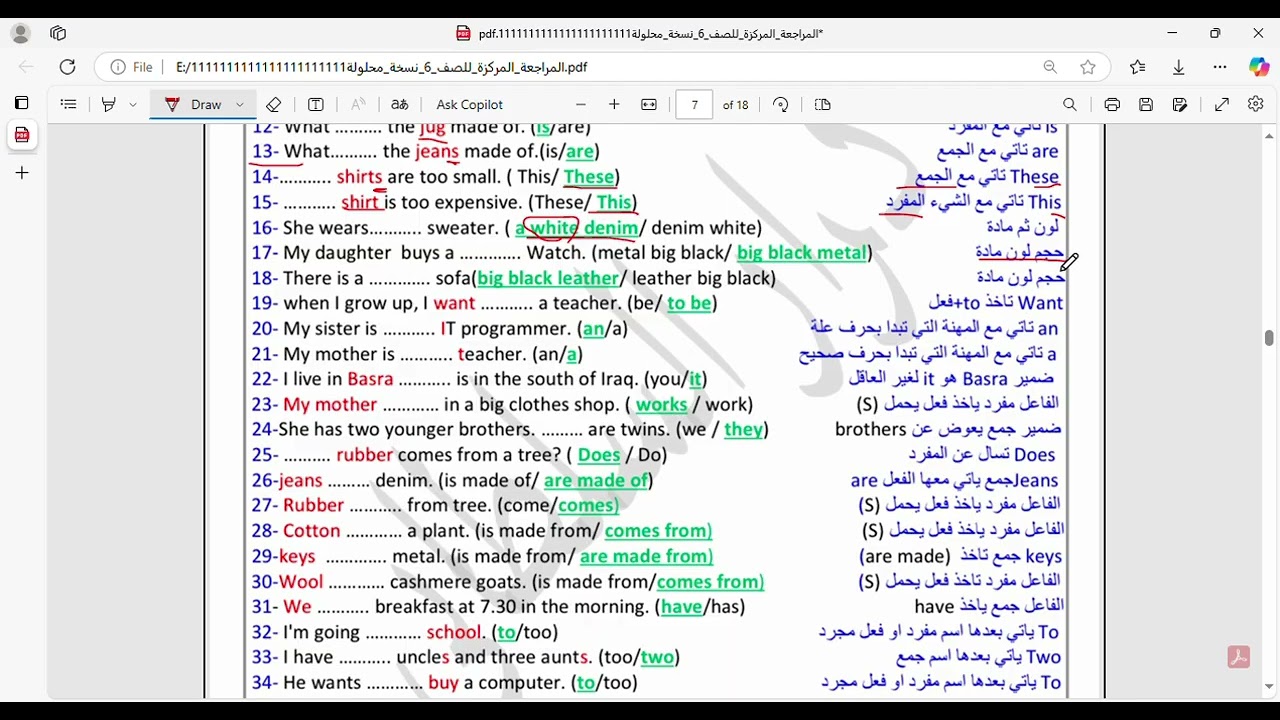Open browser settings and more menu

point(1220,67)
